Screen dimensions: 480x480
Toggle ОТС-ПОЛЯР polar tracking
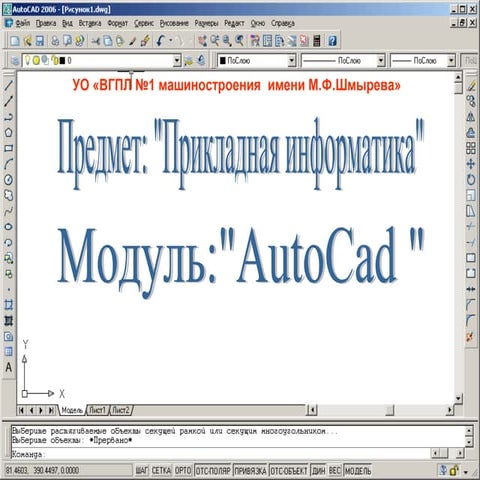213,470
